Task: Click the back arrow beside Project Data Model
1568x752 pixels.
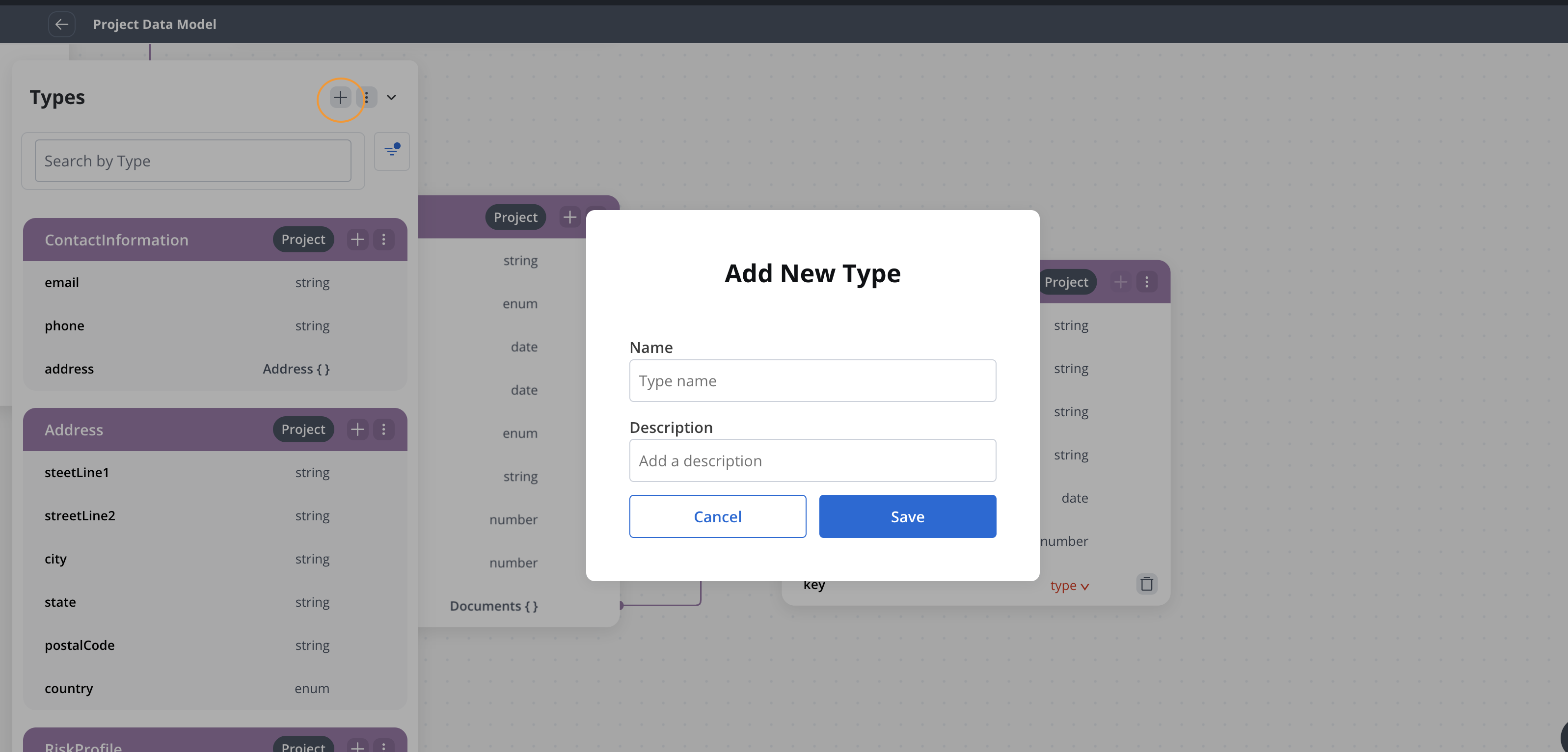Action: click(61, 25)
